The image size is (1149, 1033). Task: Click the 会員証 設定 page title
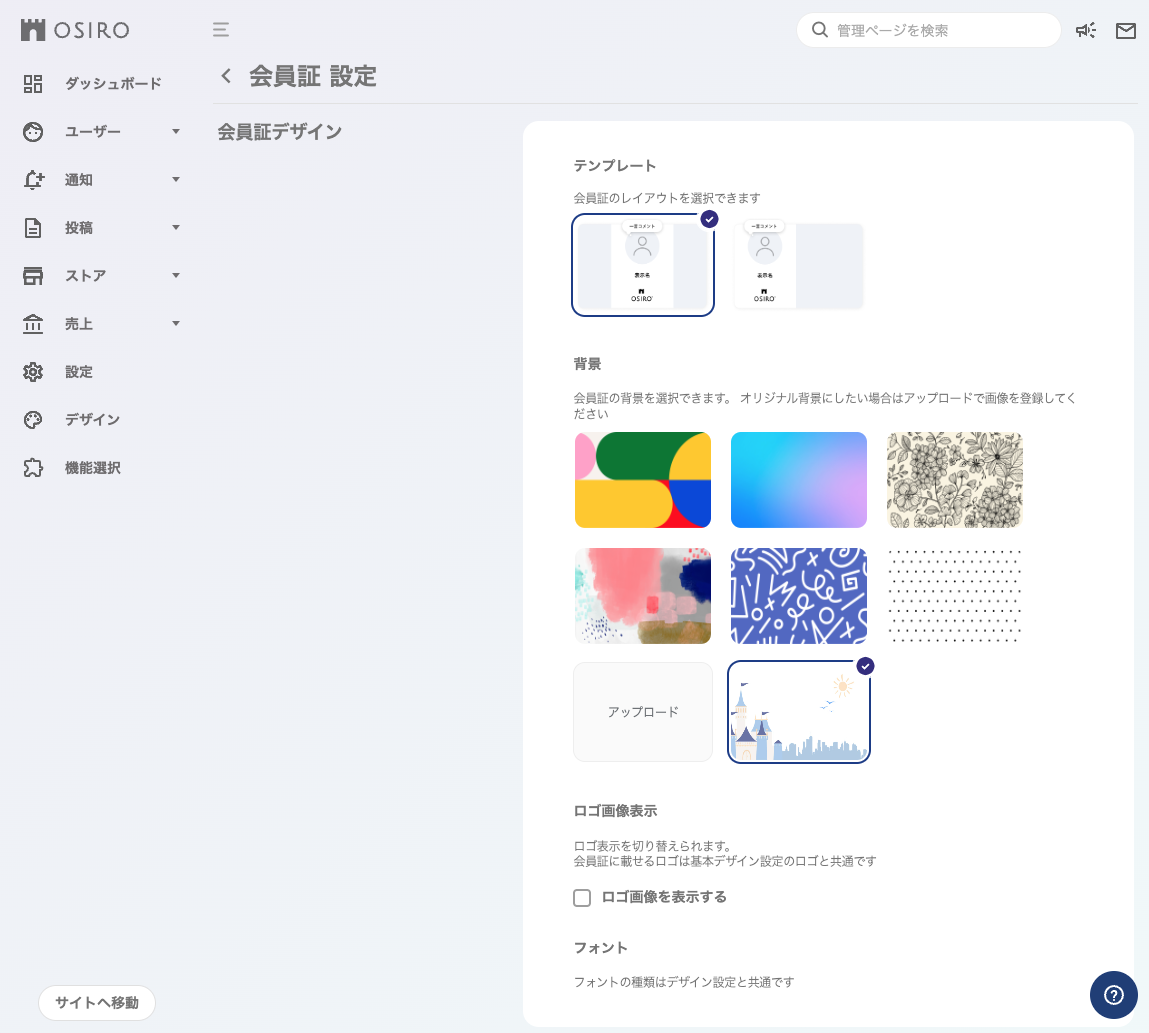[313, 75]
